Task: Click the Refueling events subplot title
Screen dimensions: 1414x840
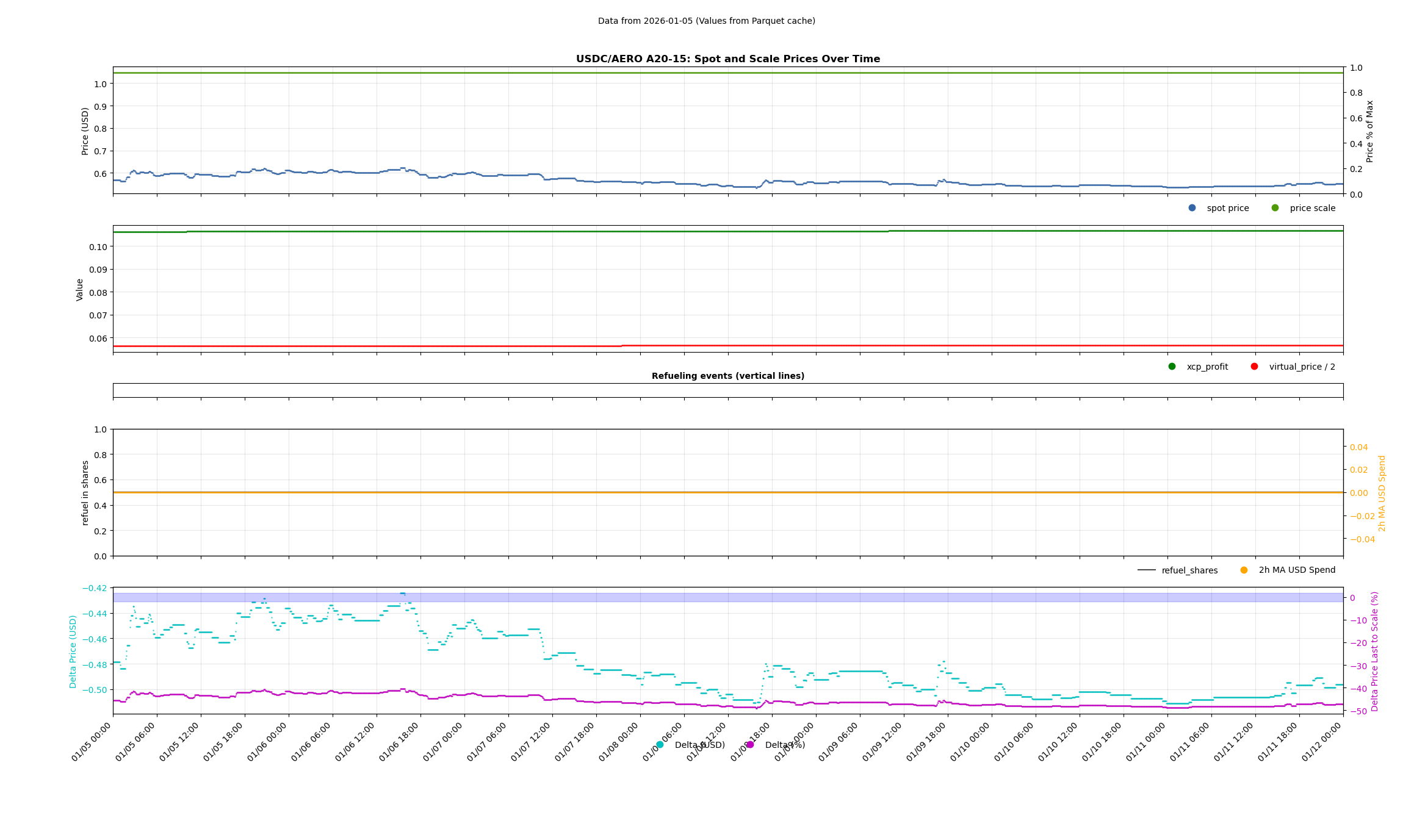Action: click(x=727, y=376)
